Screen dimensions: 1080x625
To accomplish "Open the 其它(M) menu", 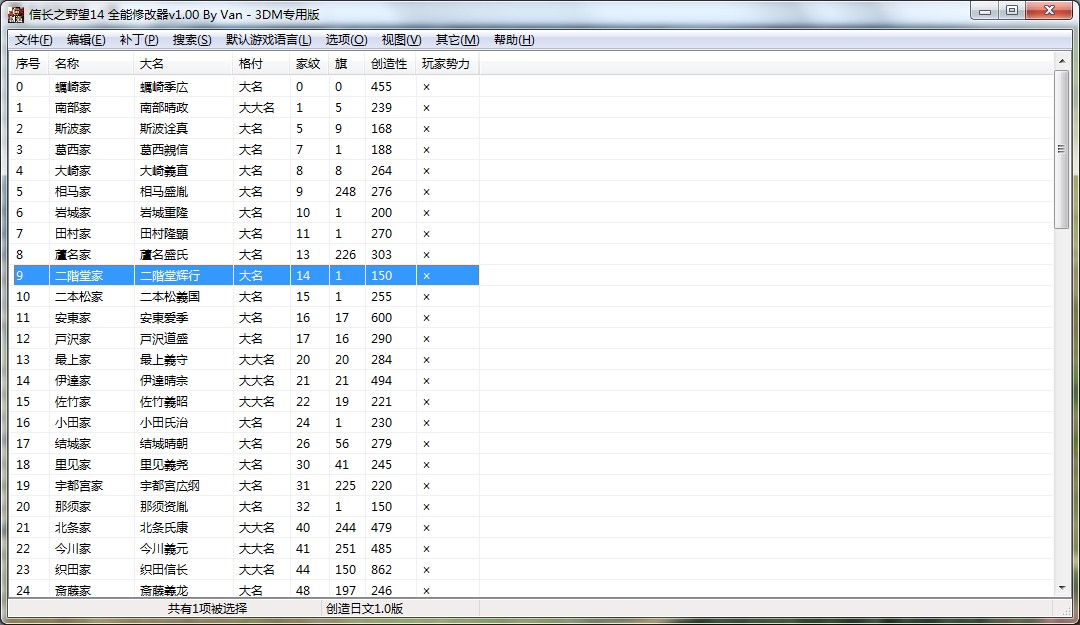I will pyautogui.click(x=457, y=40).
